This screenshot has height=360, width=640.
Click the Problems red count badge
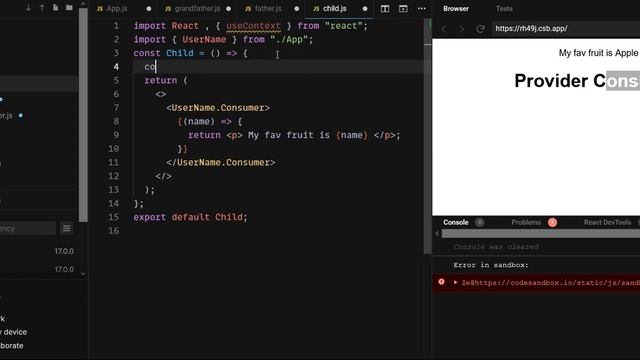click(x=552, y=222)
